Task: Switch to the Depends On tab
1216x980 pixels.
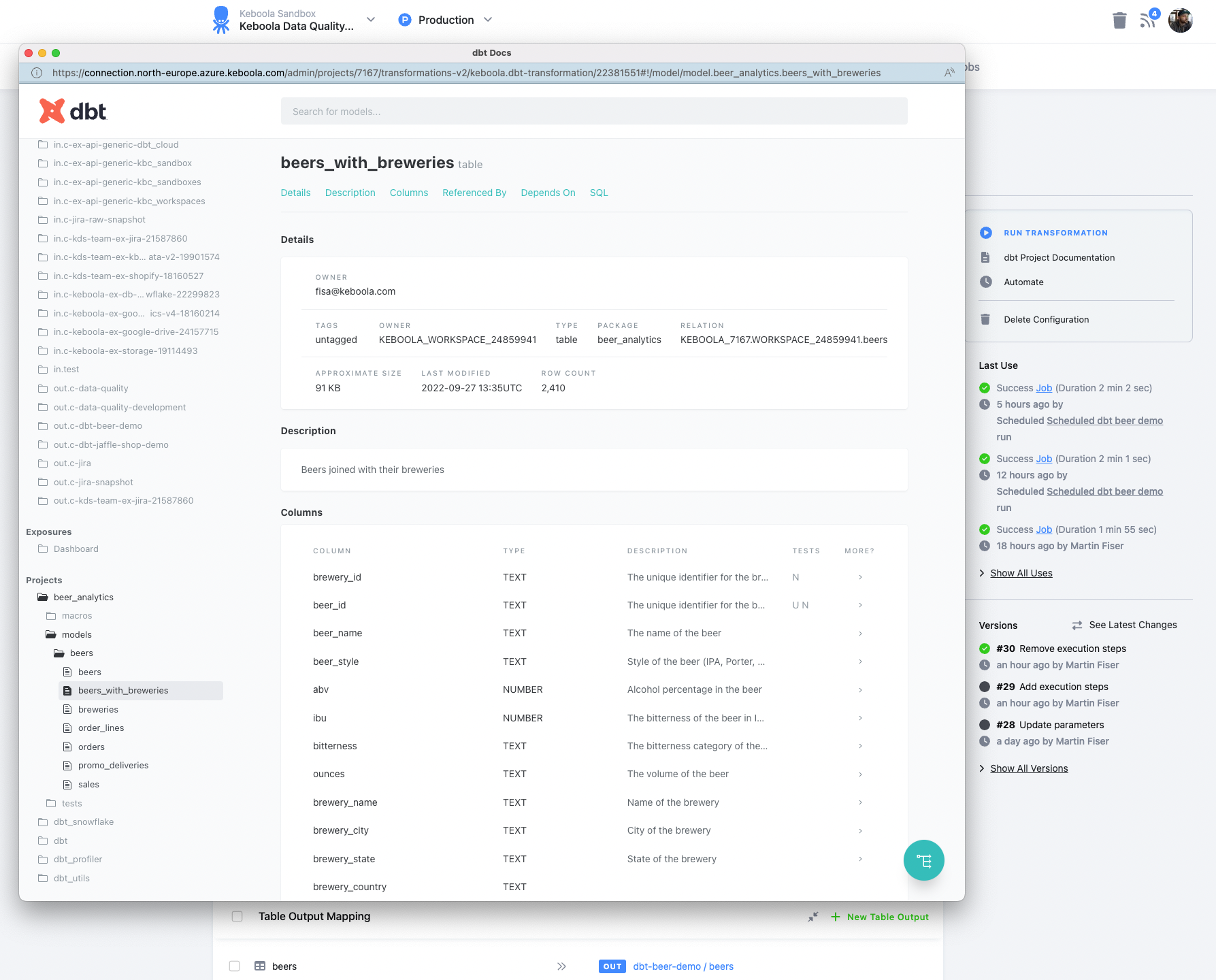Action: click(548, 193)
